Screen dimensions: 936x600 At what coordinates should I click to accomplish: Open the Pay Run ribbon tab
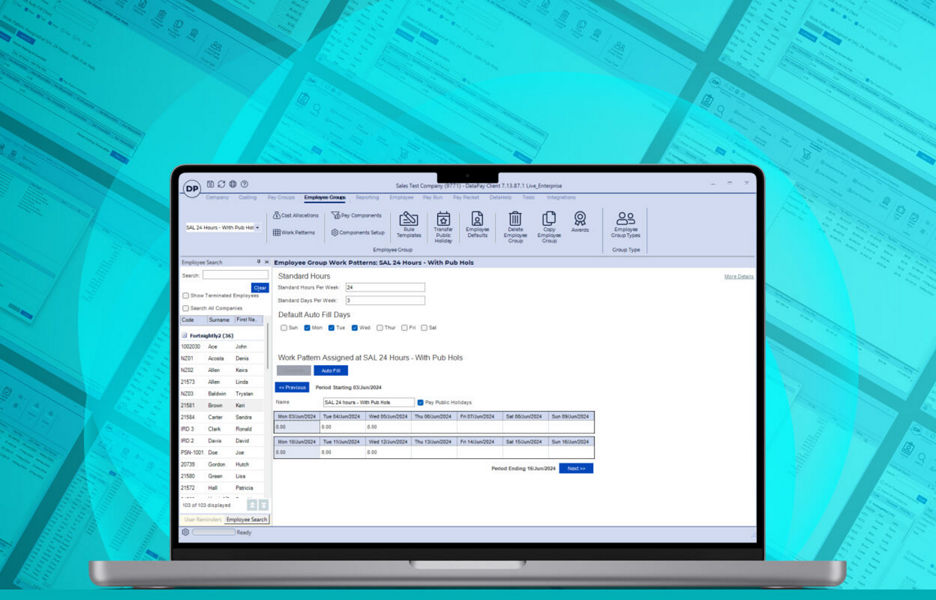[x=433, y=197]
